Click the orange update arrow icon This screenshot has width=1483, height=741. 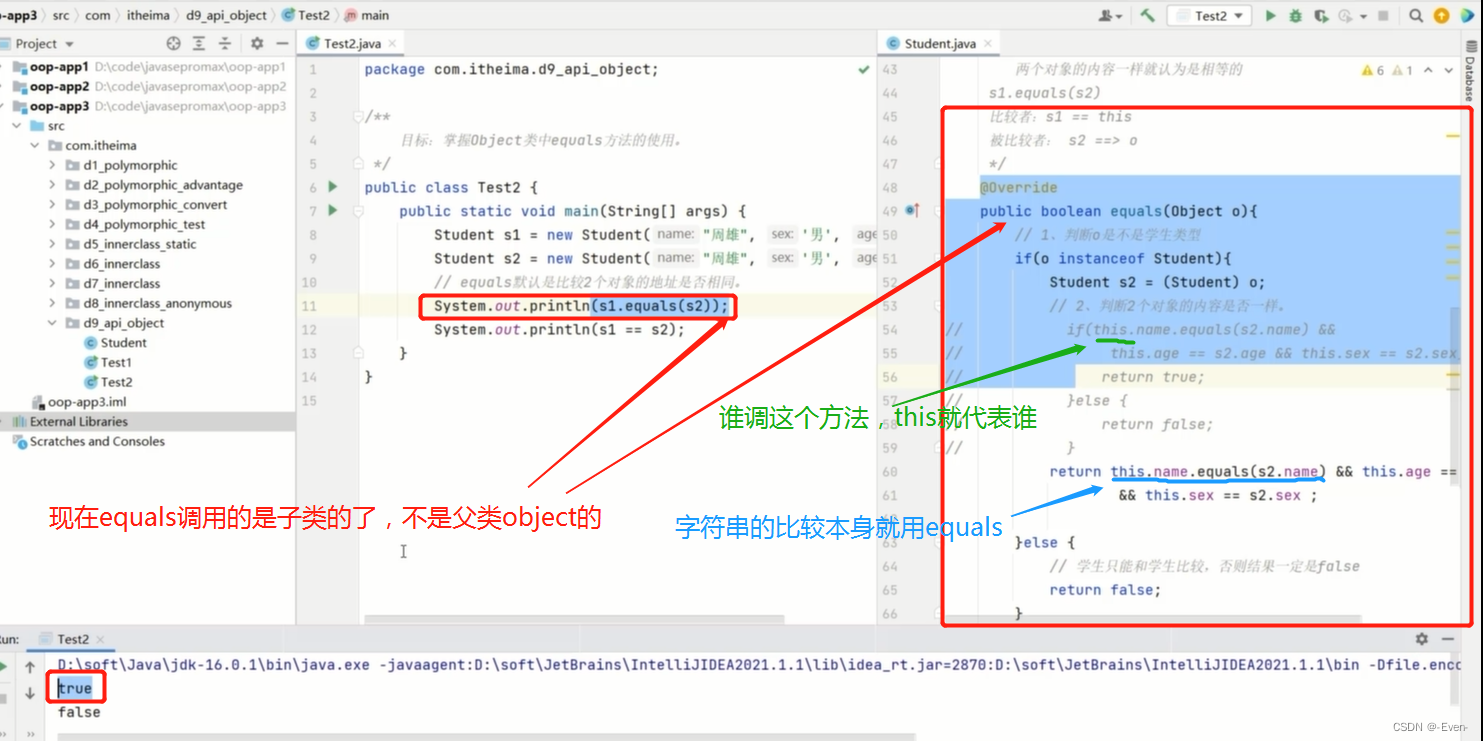(1441, 15)
